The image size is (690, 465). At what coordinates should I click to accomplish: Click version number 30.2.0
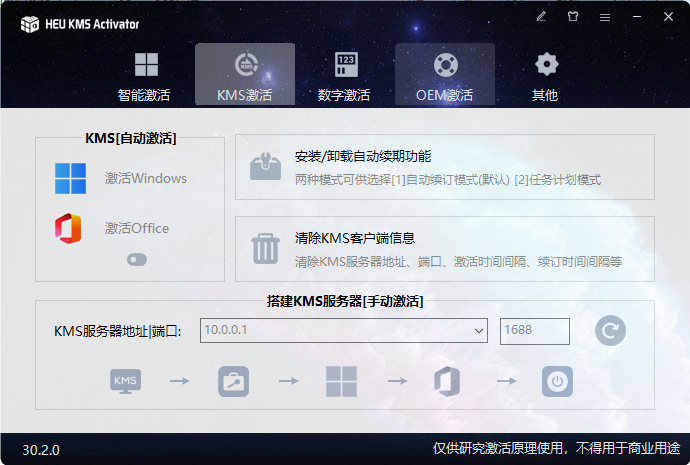click(41, 450)
